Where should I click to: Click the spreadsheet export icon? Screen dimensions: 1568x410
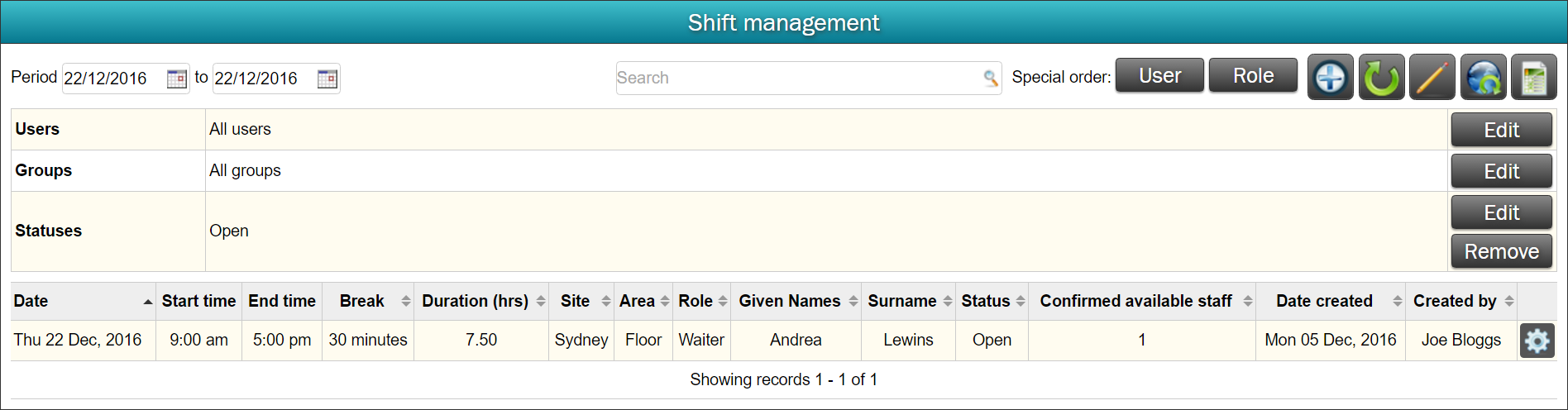pos(1534,78)
